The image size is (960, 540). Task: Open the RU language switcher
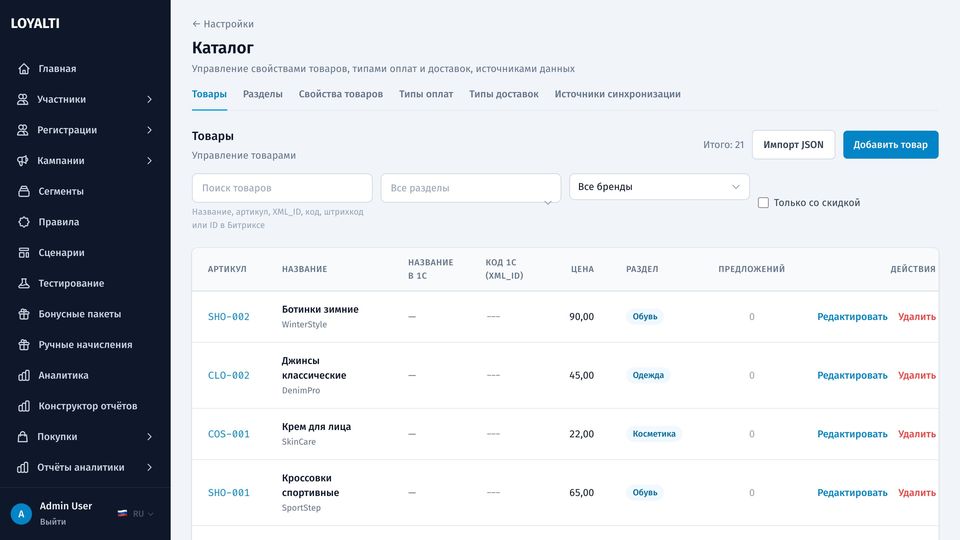pos(136,514)
